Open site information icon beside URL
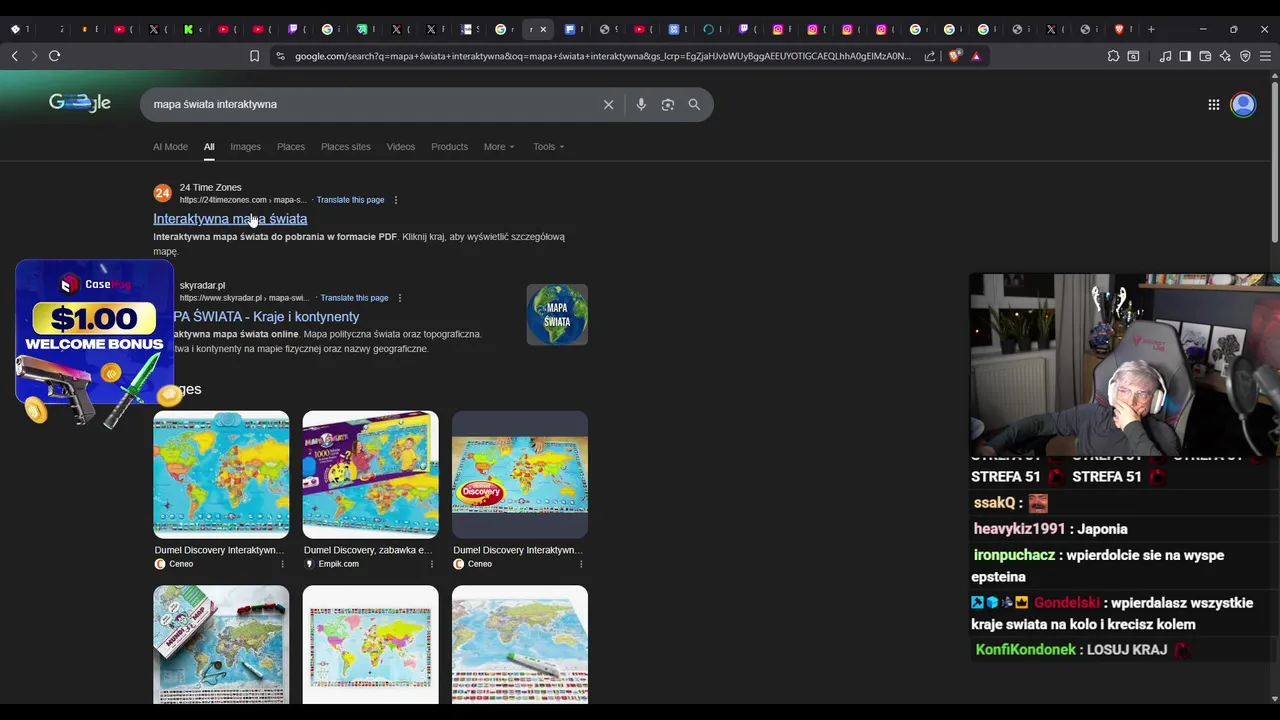 click(x=280, y=56)
